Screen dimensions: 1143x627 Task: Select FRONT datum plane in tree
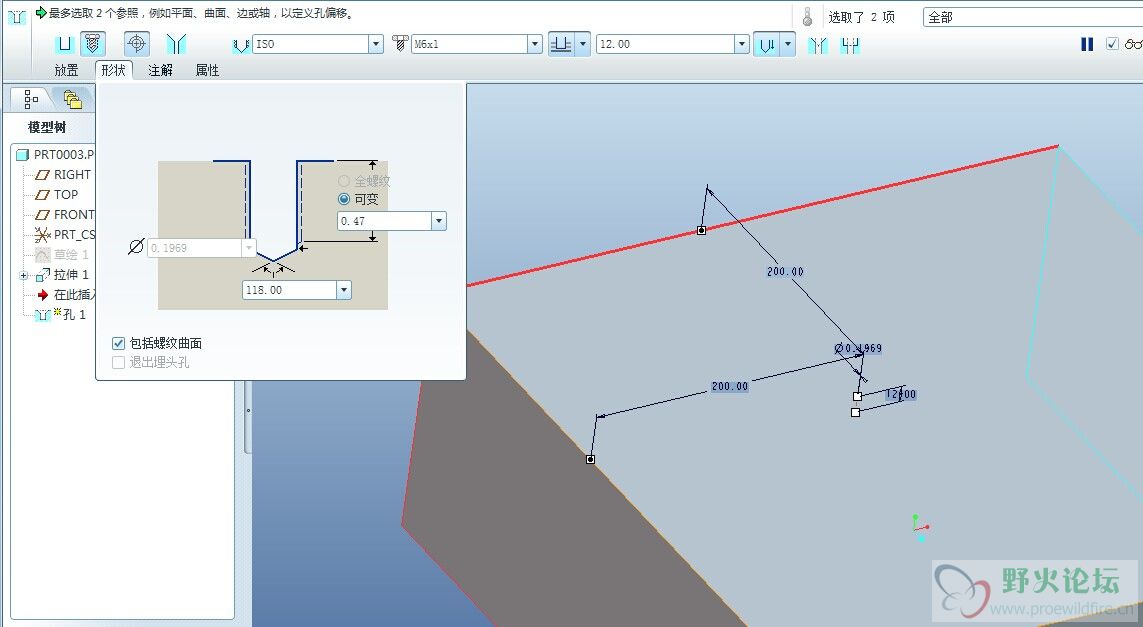(65, 214)
